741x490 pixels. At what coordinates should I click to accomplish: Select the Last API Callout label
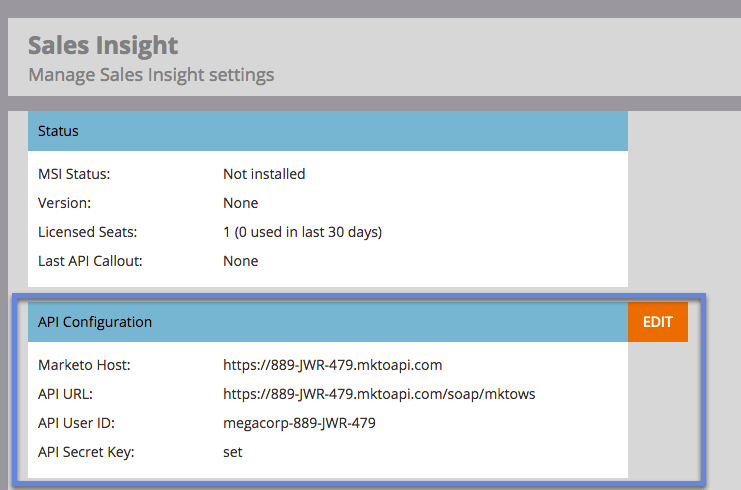tap(90, 261)
